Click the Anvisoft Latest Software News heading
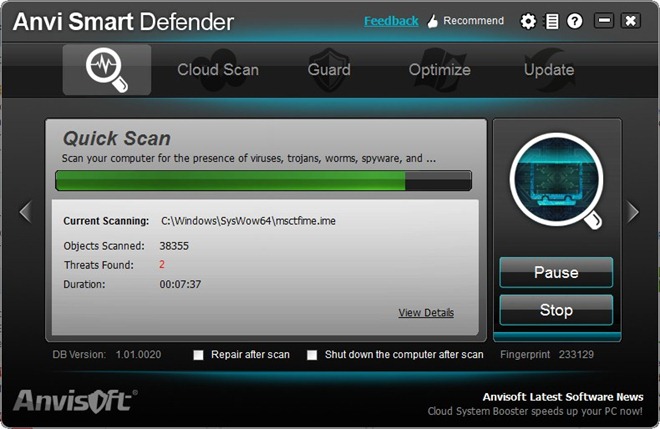 [563, 397]
